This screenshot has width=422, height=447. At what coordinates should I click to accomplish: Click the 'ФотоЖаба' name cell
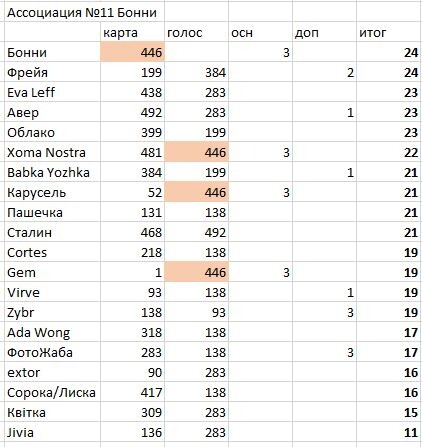(52, 352)
